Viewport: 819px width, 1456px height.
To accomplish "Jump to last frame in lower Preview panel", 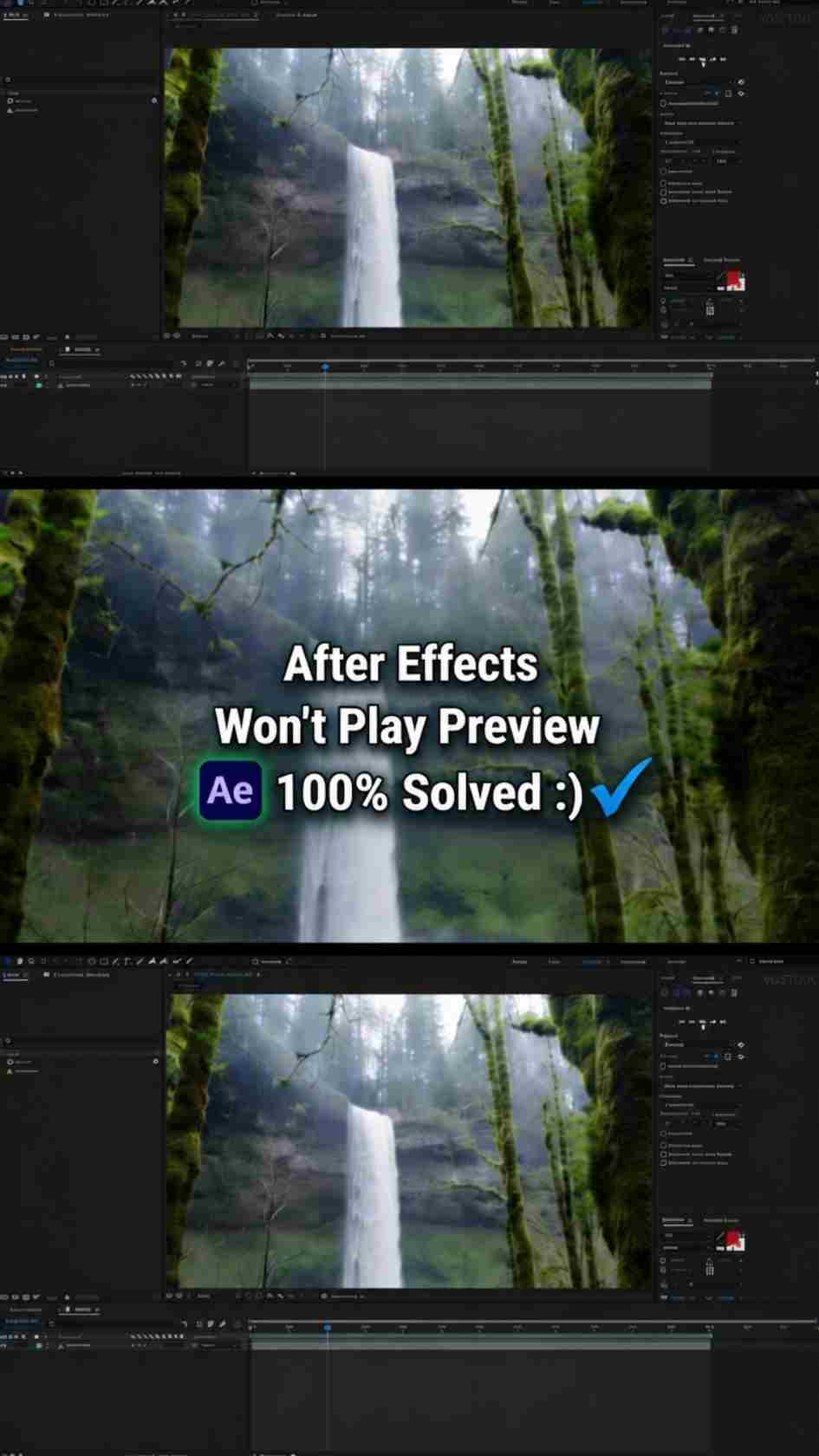I will coord(723,1022).
